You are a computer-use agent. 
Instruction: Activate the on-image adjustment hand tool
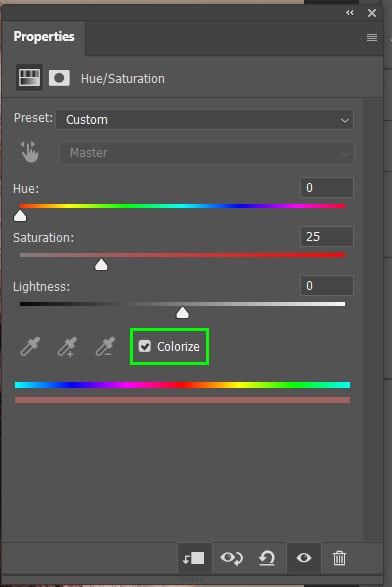[x=29, y=152]
